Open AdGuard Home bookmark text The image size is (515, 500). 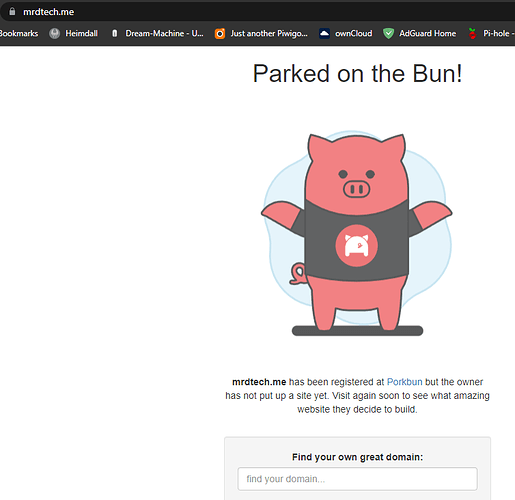pyautogui.click(x=428, y=33)
